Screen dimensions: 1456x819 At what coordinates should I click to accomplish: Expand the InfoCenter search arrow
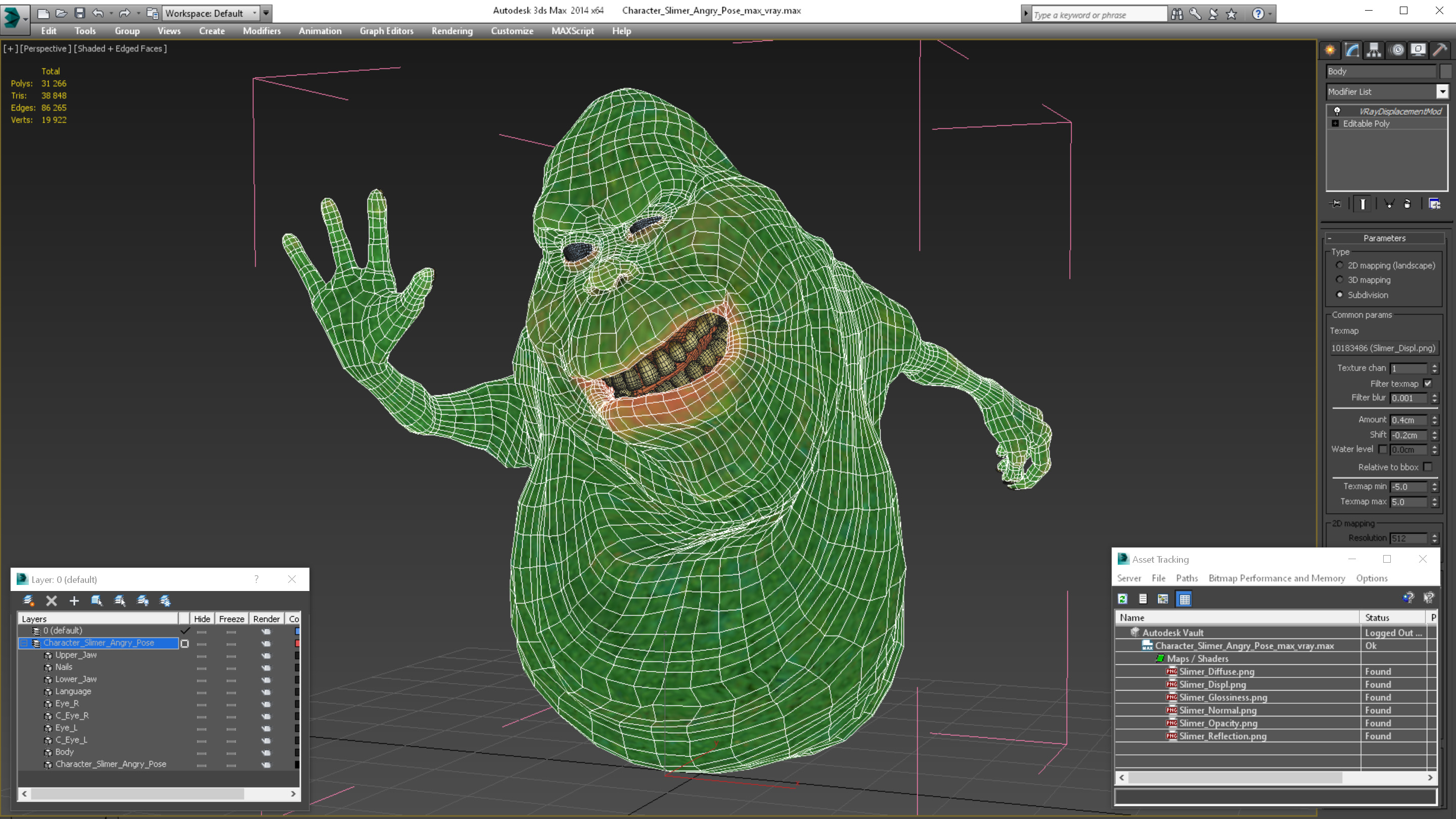pos(1026,14)
